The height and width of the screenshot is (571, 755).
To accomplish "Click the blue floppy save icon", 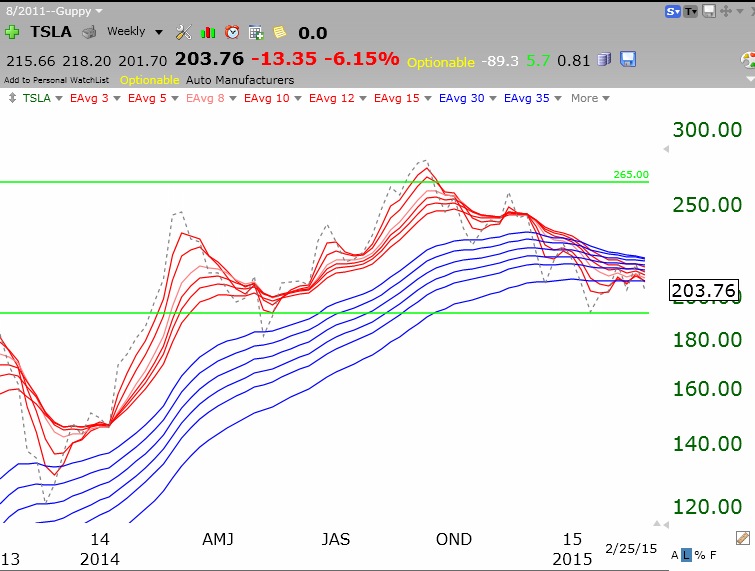I will [628, 59].
